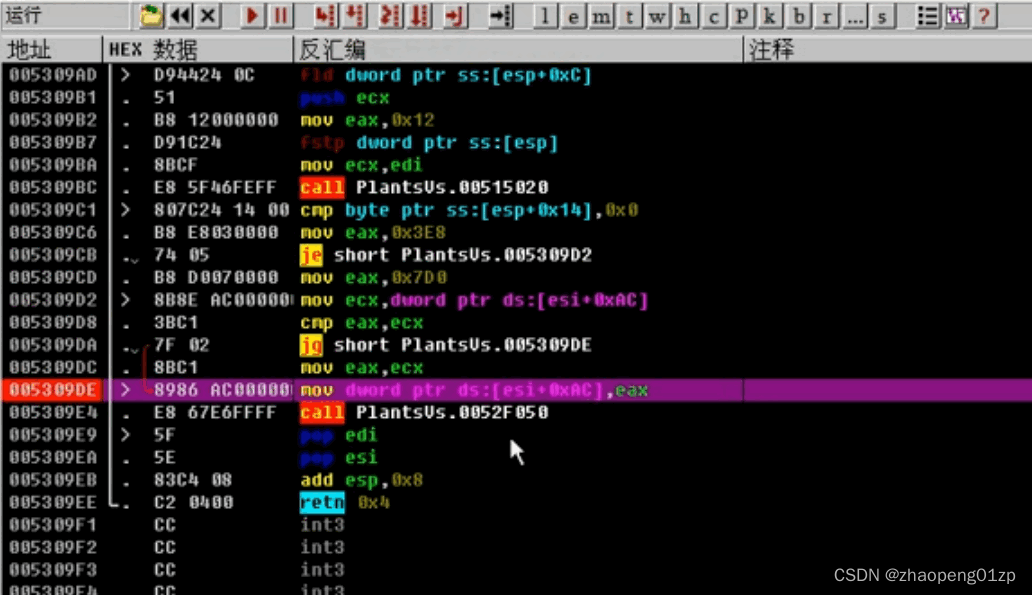Select the mov eax,ecx instruction at 005309DC
The image size is (1032, 595).
pyautogui.click(x=361, y=367)
